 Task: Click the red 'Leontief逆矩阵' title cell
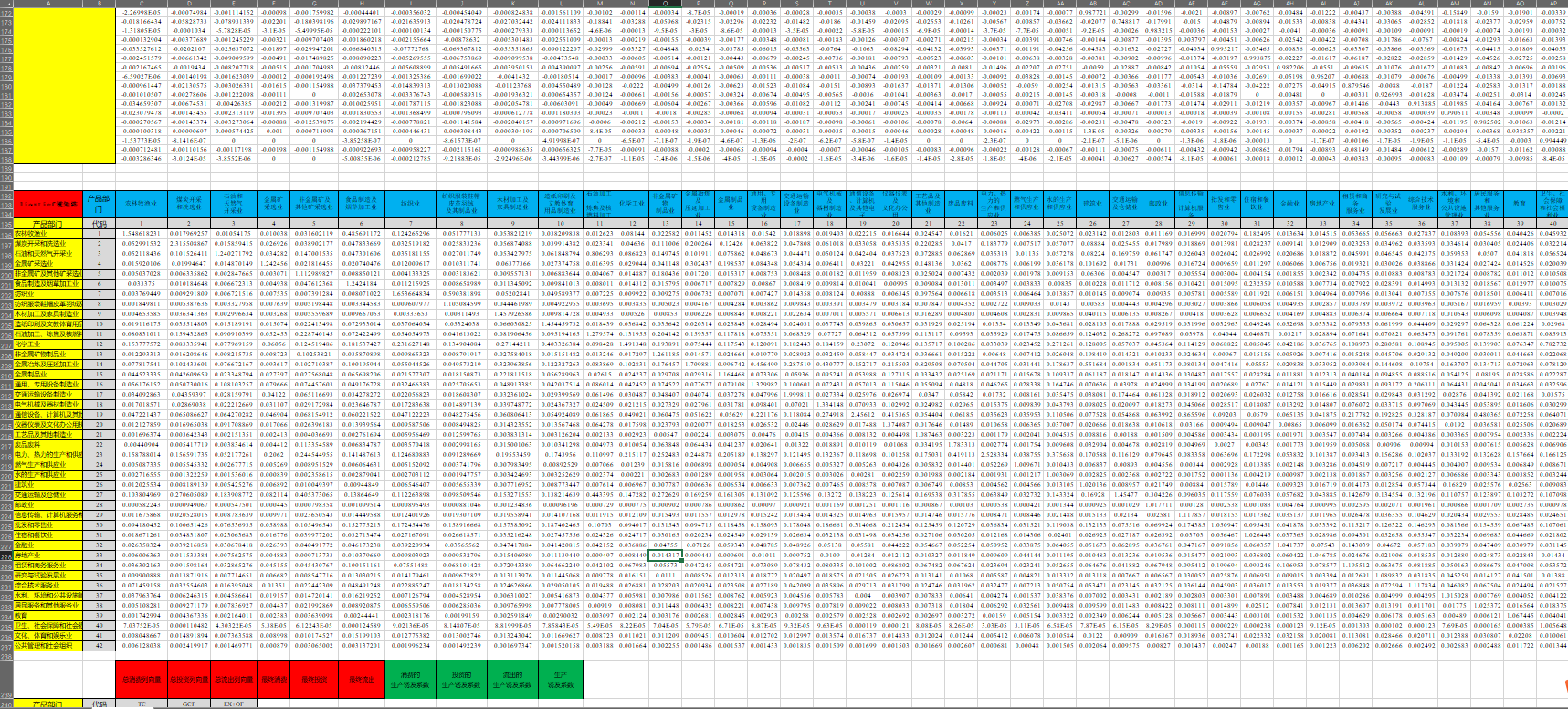click(x=47, y=204)
